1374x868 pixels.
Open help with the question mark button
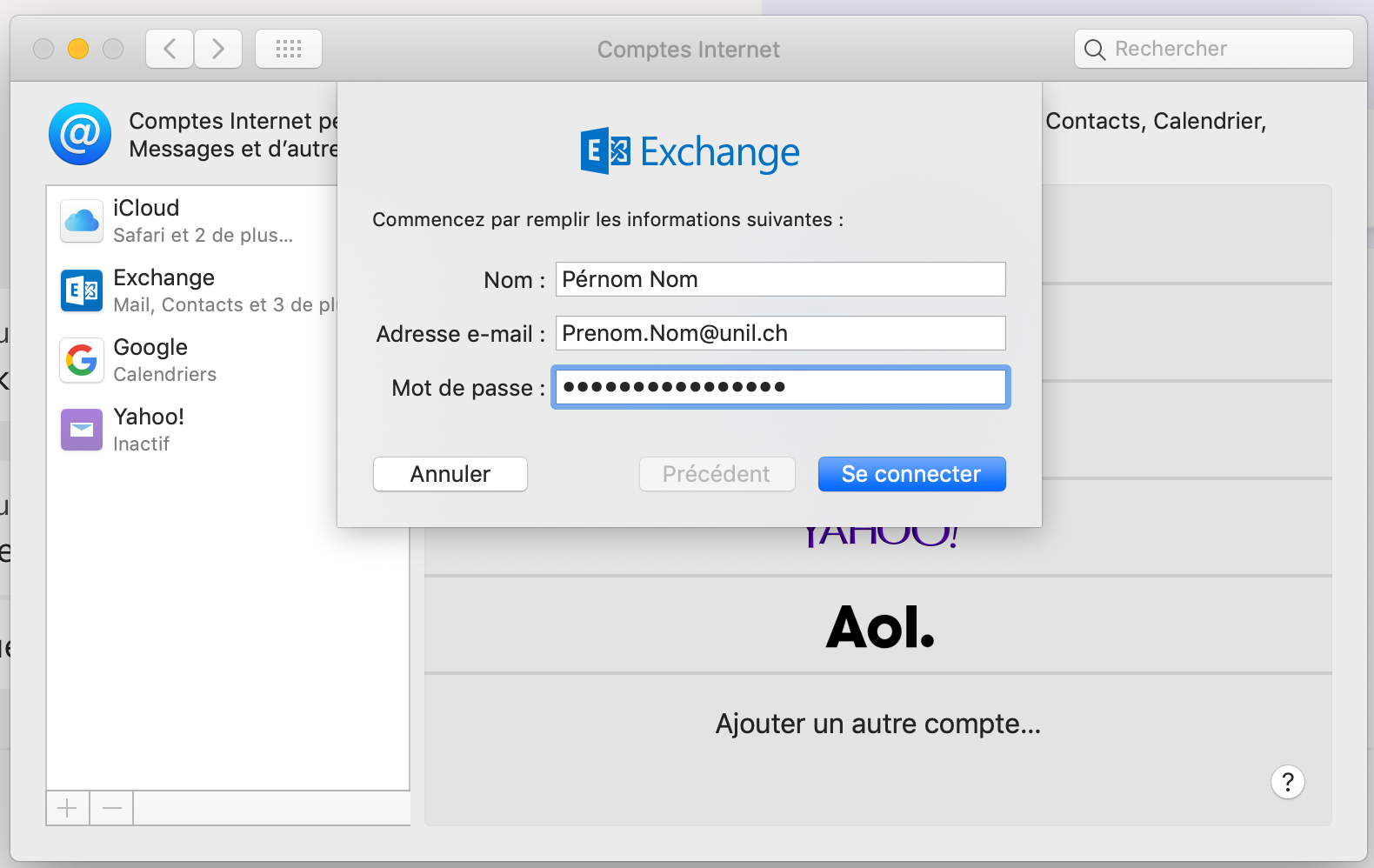pyautogui.click(x=1287, y=782)
